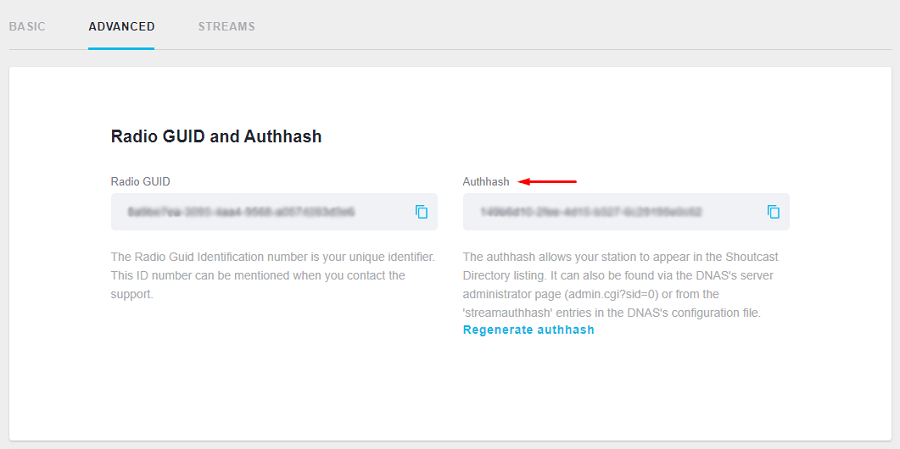
Task: Click inside the Authhash field
Action: [610, 212]
